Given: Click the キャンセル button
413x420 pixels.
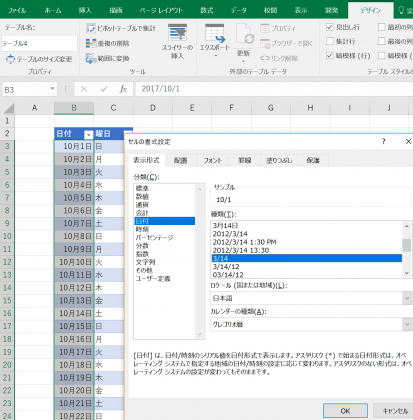Looking at the screenshot, I should (x=394, y=411).
